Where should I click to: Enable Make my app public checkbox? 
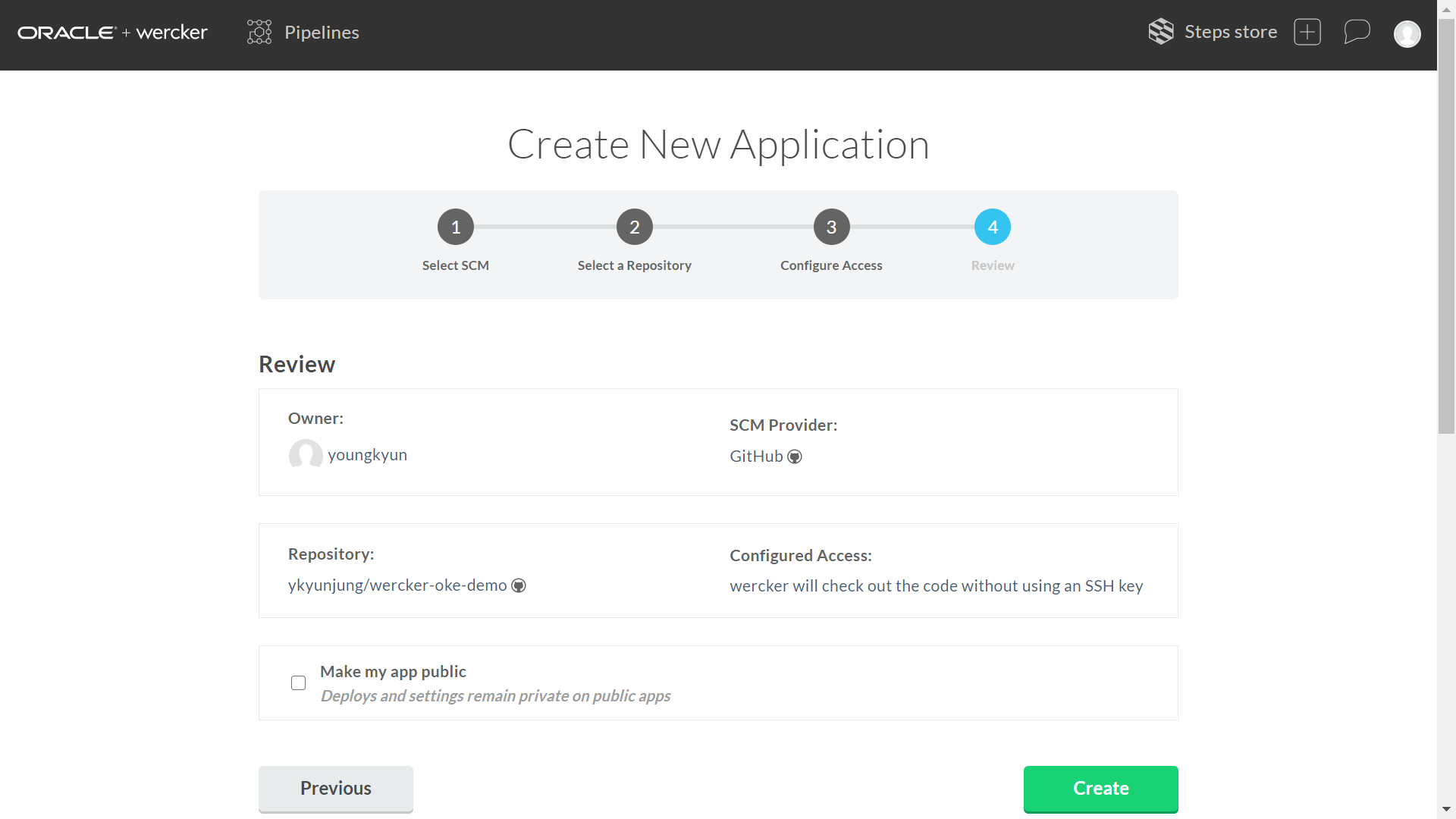298,682
